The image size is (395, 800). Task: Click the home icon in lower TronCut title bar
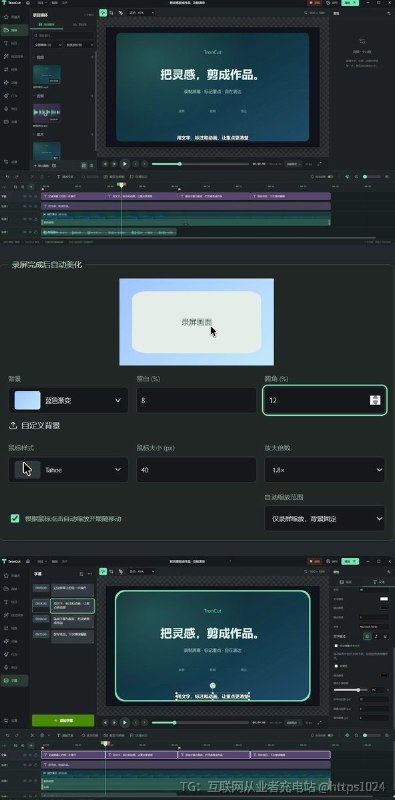(28, 561)
